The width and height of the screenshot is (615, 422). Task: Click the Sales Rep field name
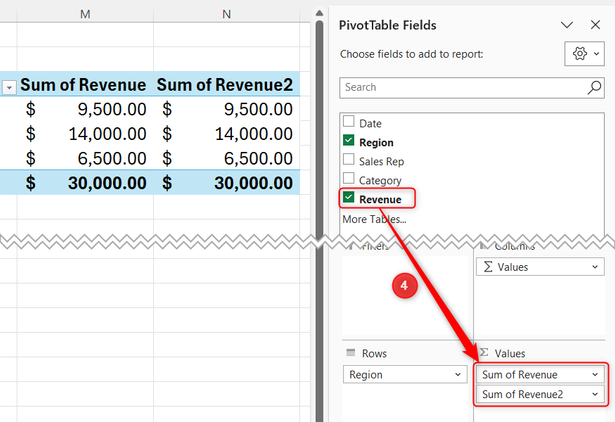click(381, 162)
